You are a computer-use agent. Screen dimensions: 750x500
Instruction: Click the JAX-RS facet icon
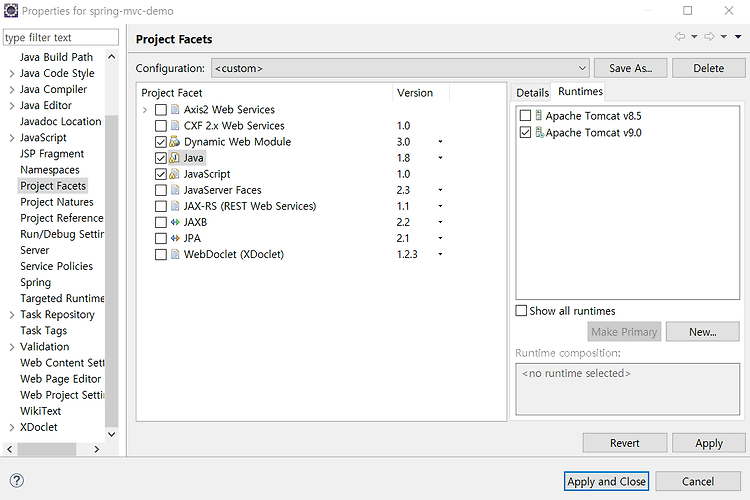175,206
